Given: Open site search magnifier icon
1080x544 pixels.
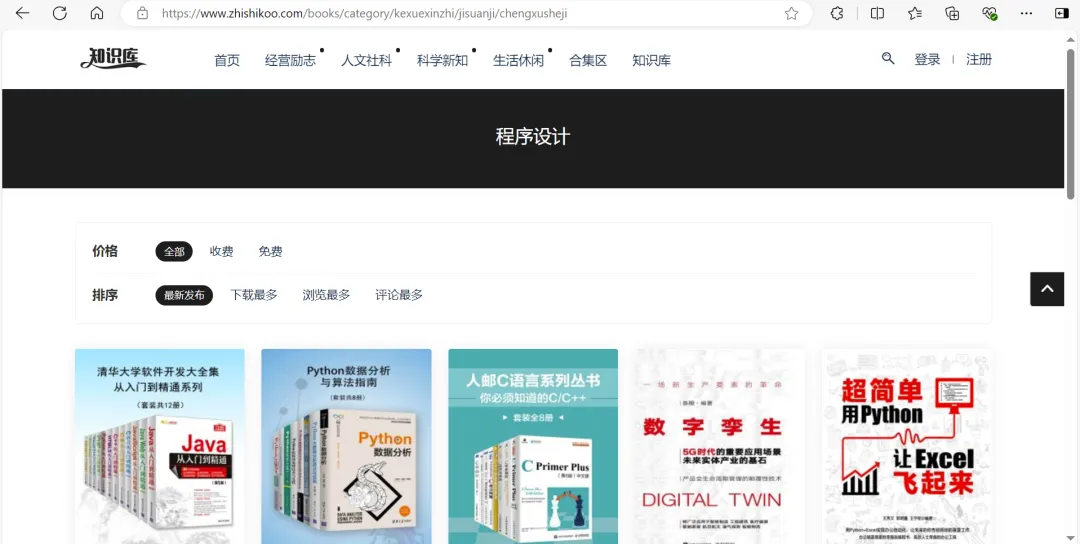Looking at the screenshot, I should (888, 59).
